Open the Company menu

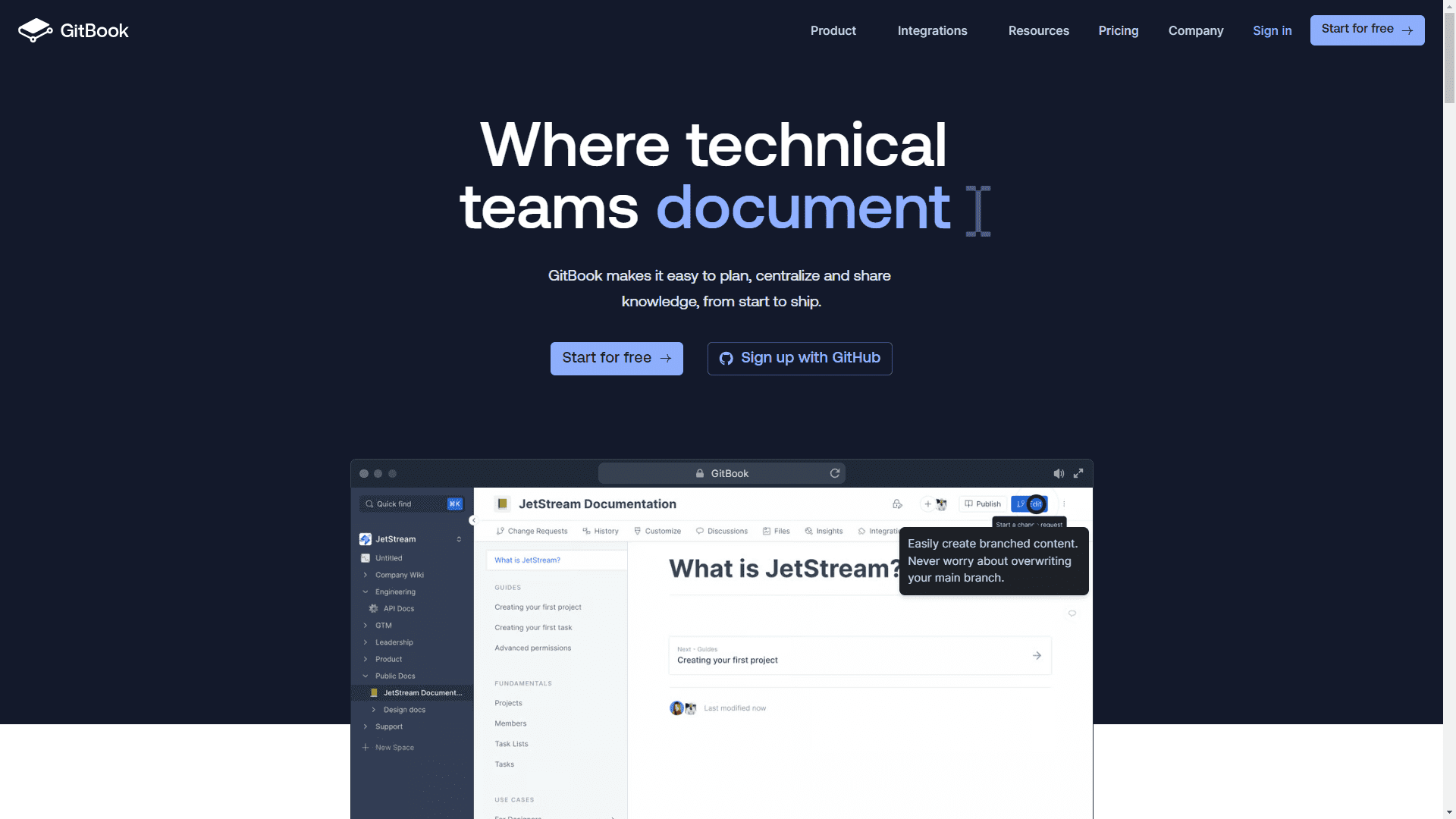[x=1195, y=30]
